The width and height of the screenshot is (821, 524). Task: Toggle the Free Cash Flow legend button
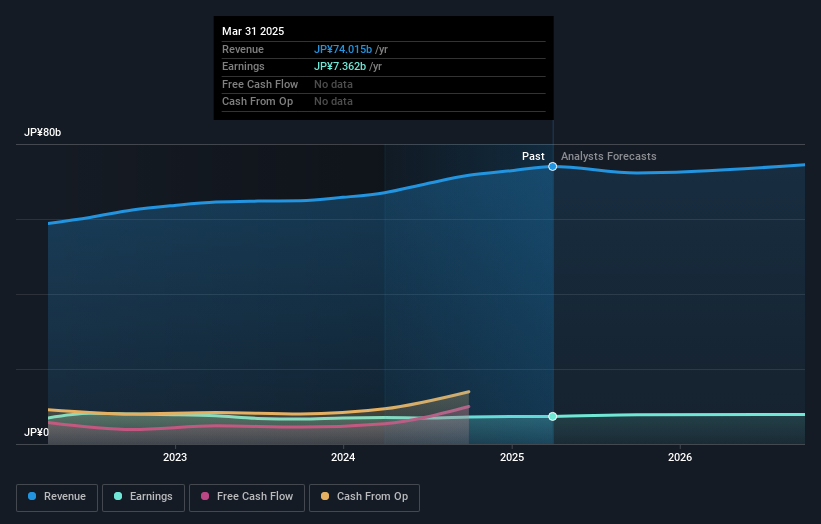tap(247, 497)
